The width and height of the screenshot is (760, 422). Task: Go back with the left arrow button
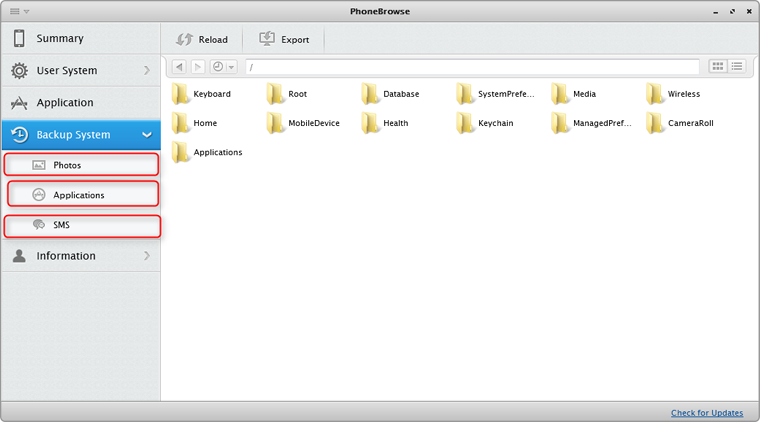pyautogui.click(x=179, y=67)
